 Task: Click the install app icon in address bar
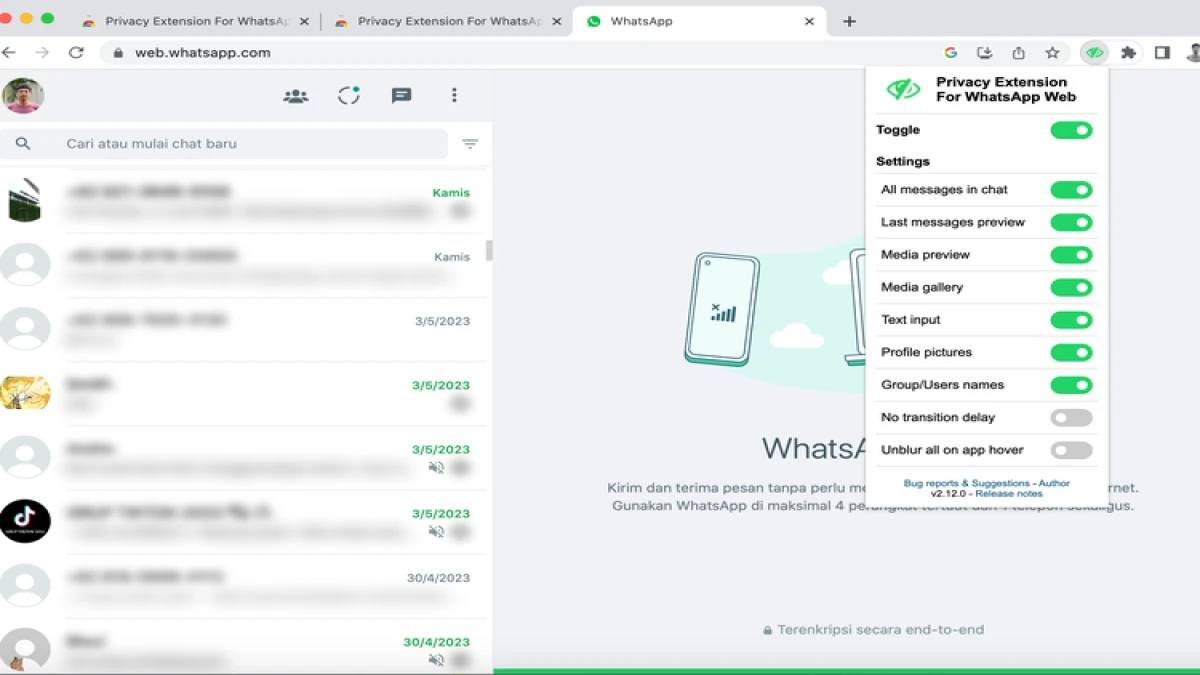tap(984, 53)
